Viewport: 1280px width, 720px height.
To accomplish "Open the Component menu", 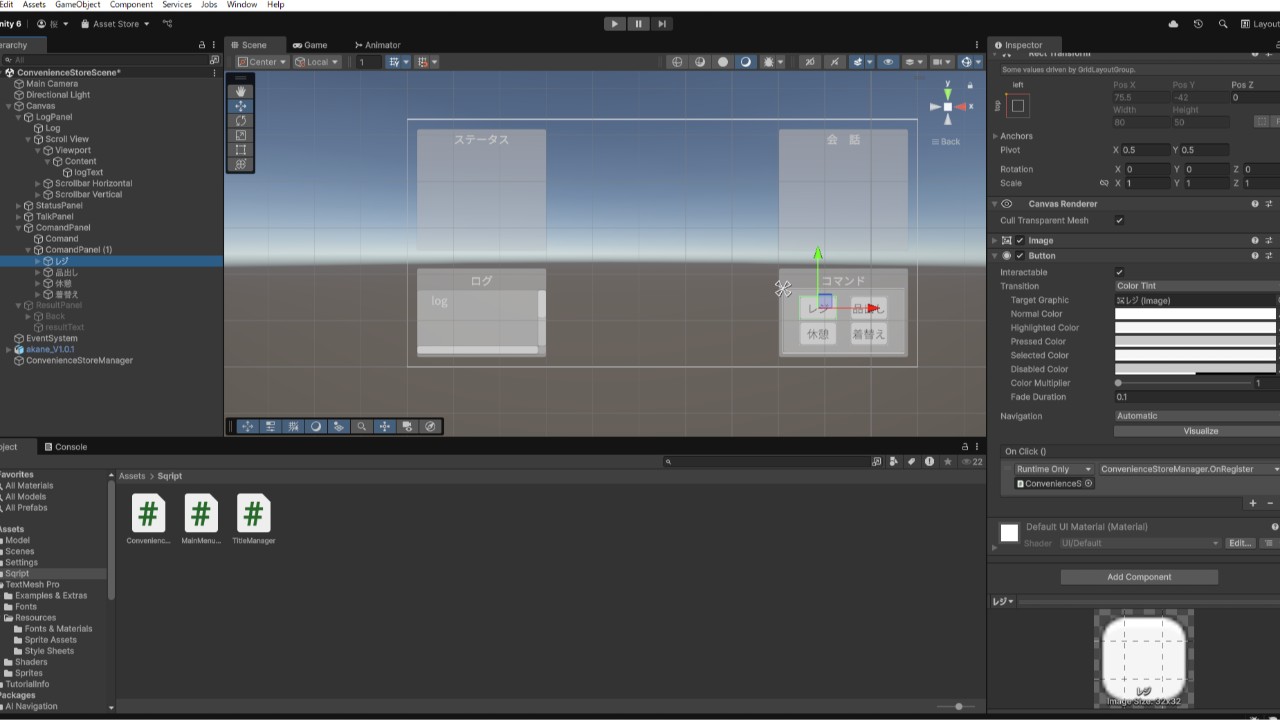I will click(x=131, y=5).
